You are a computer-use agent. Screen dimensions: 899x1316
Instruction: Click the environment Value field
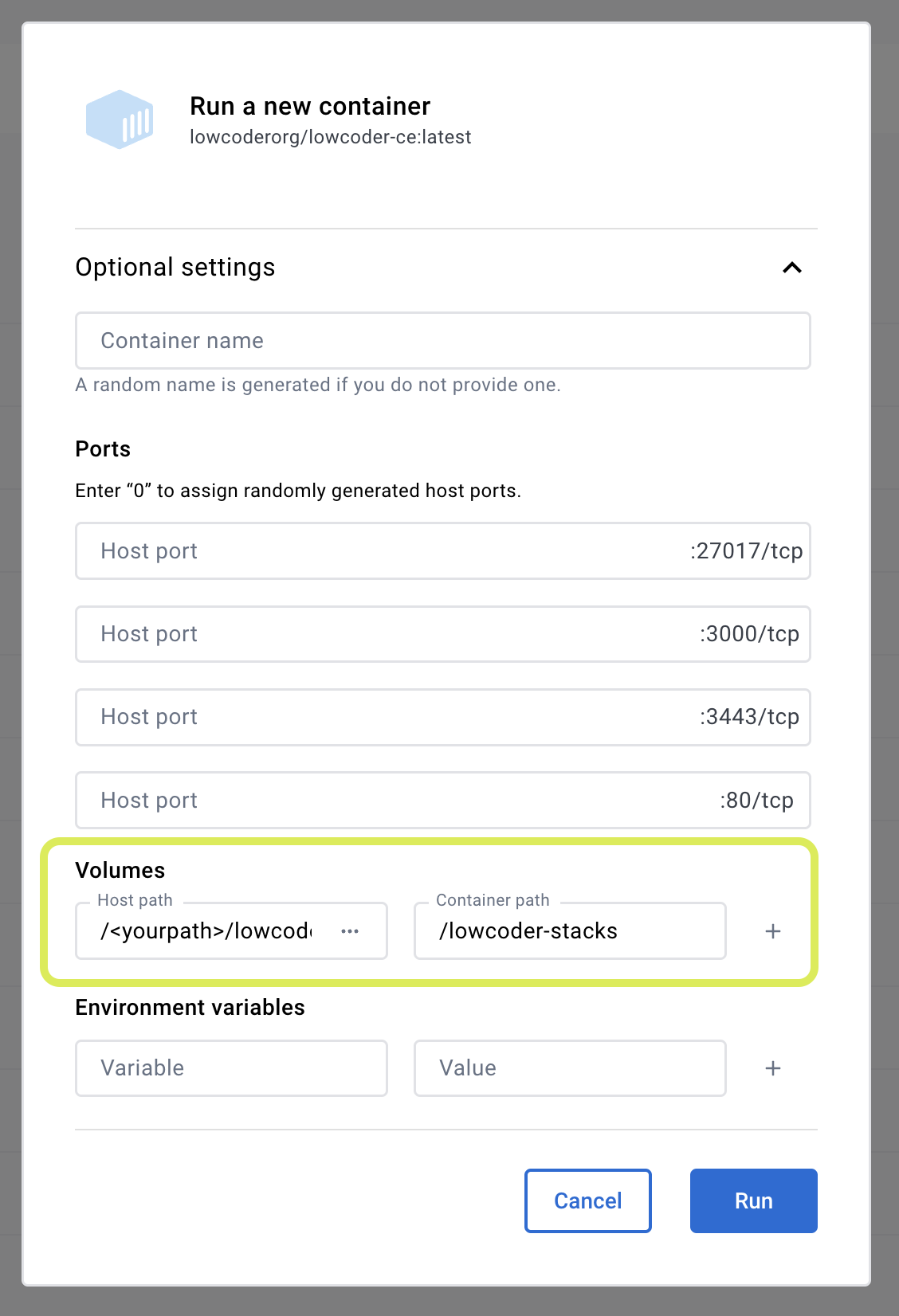tap(569, 1068)
